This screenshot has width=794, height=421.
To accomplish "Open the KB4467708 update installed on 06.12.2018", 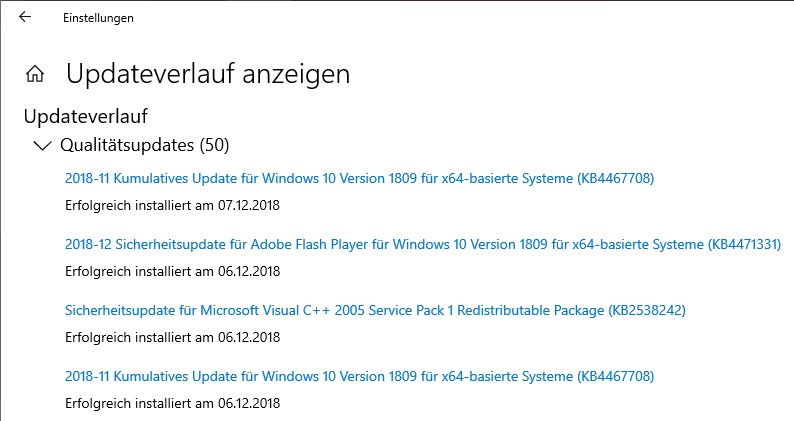I will point(360,376).
